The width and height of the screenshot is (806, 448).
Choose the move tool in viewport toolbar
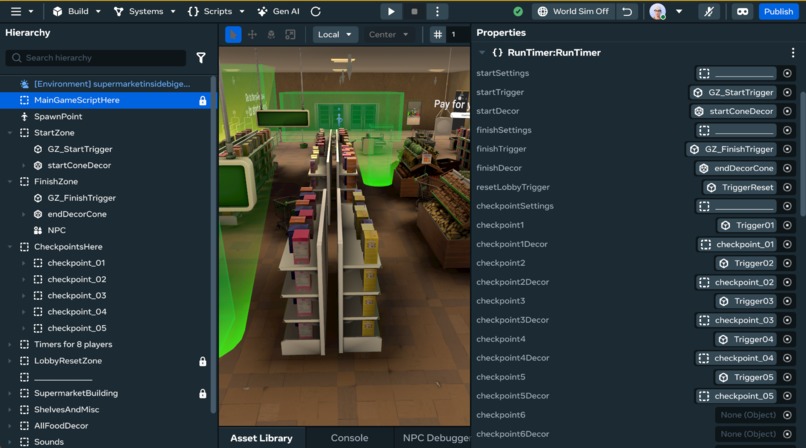252,34
